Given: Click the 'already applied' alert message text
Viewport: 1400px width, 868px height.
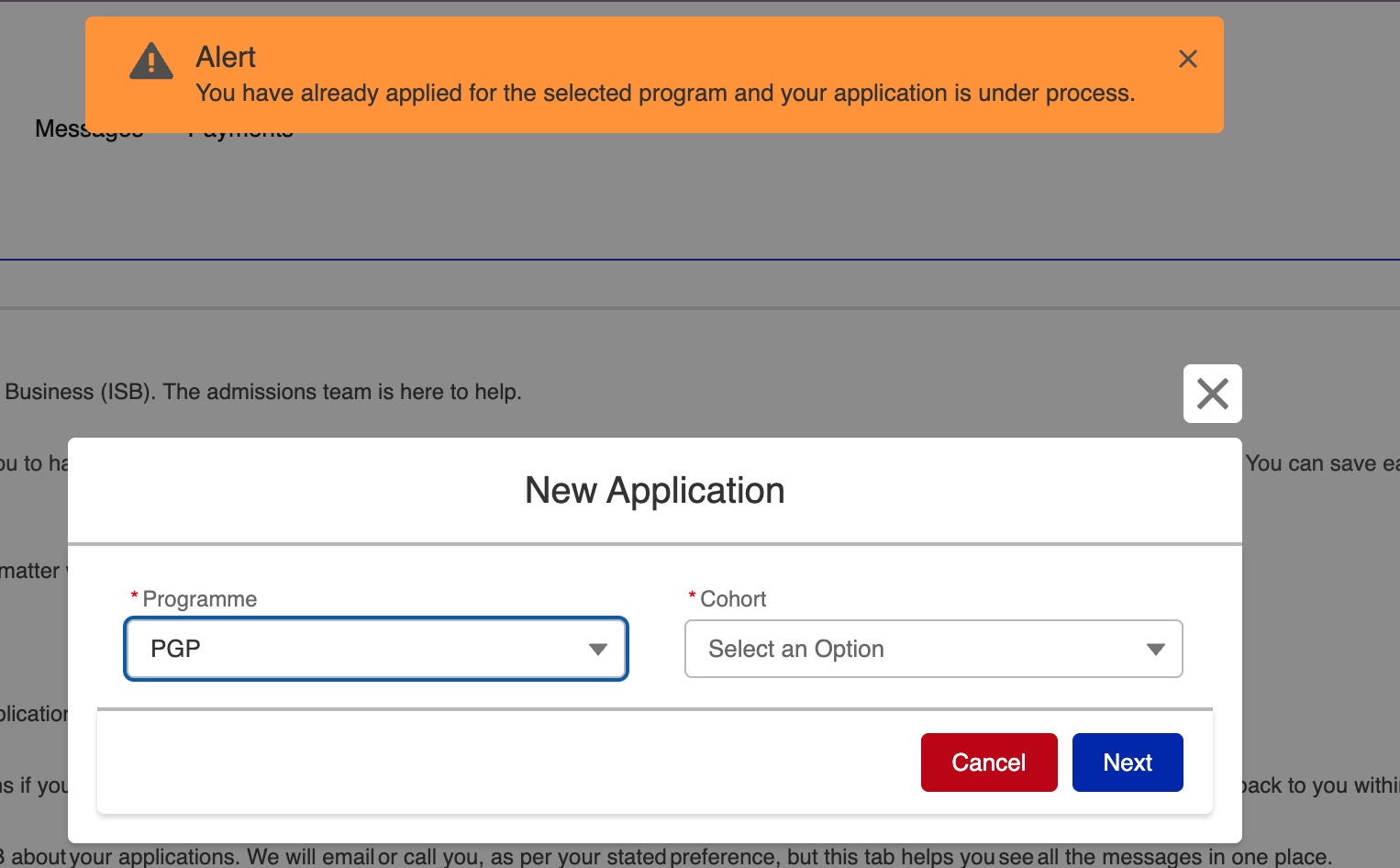Looking at the screenshot, I should tap(665, 94).
